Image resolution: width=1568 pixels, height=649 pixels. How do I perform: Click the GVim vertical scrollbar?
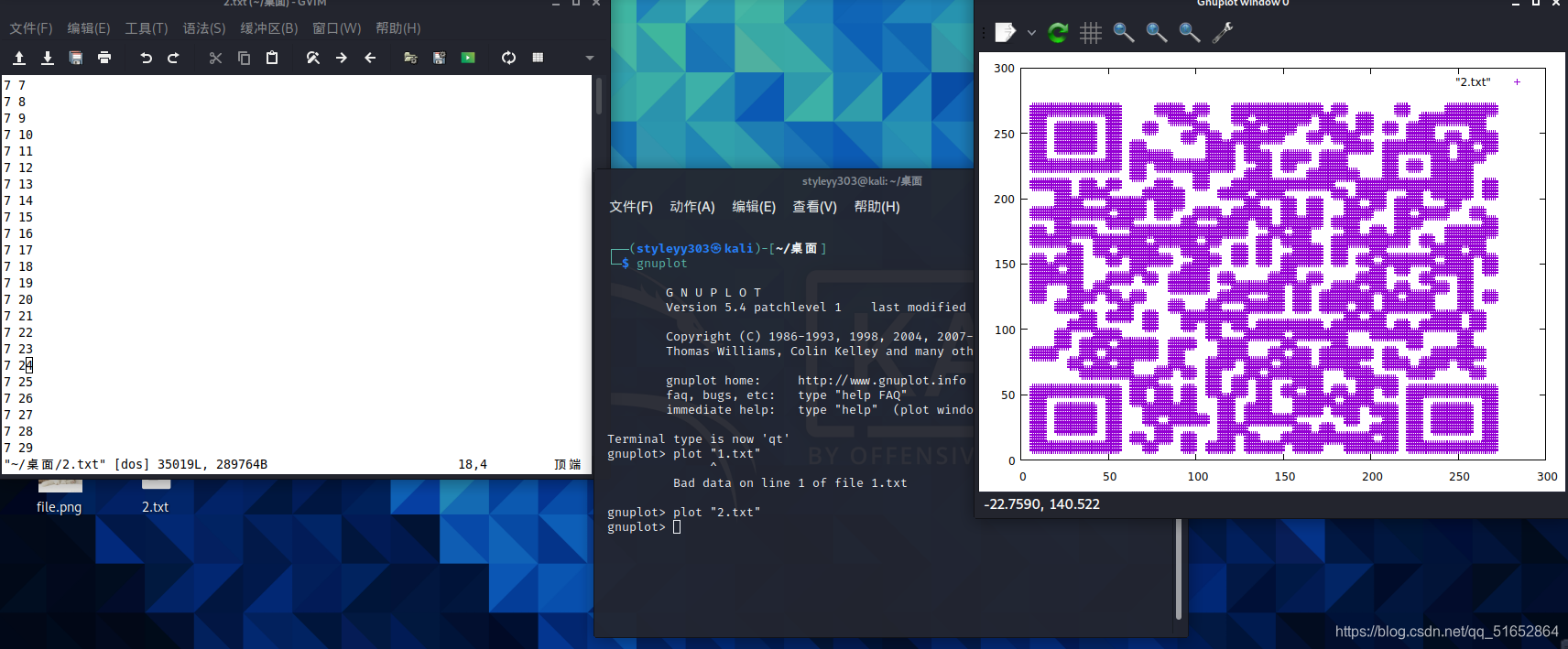point(599,96)
